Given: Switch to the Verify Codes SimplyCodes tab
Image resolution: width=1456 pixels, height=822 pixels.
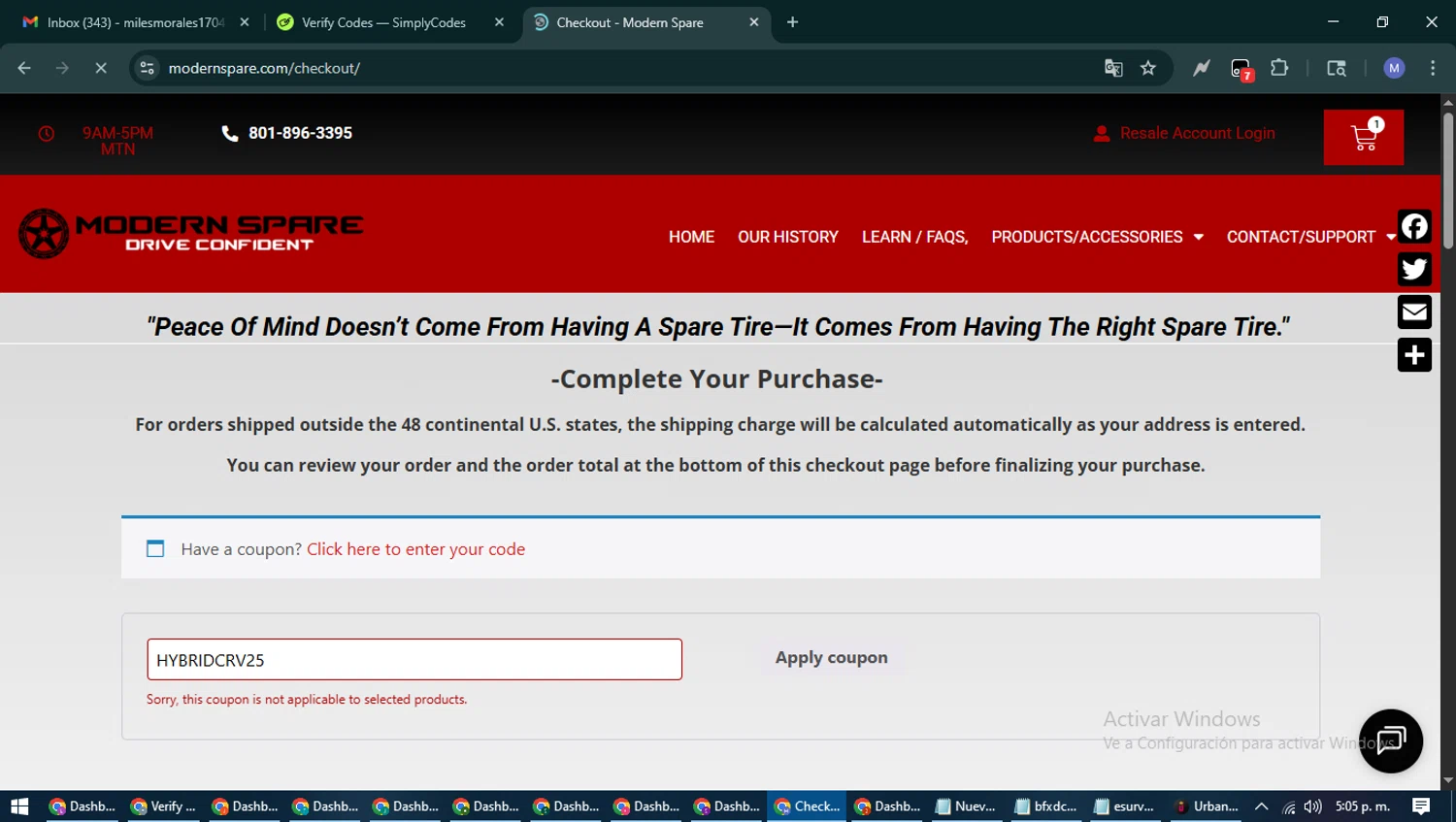Looking at the screenshot, I should [391, 22].
